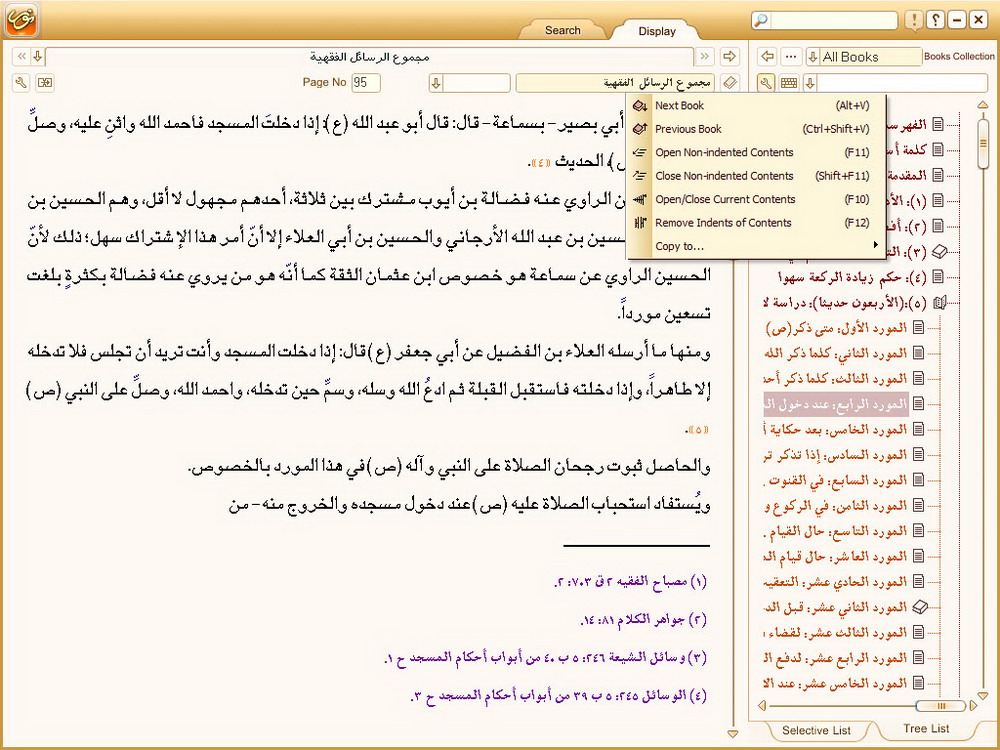Select tree item المورد التاسع: حال القيام

(835, 531)
